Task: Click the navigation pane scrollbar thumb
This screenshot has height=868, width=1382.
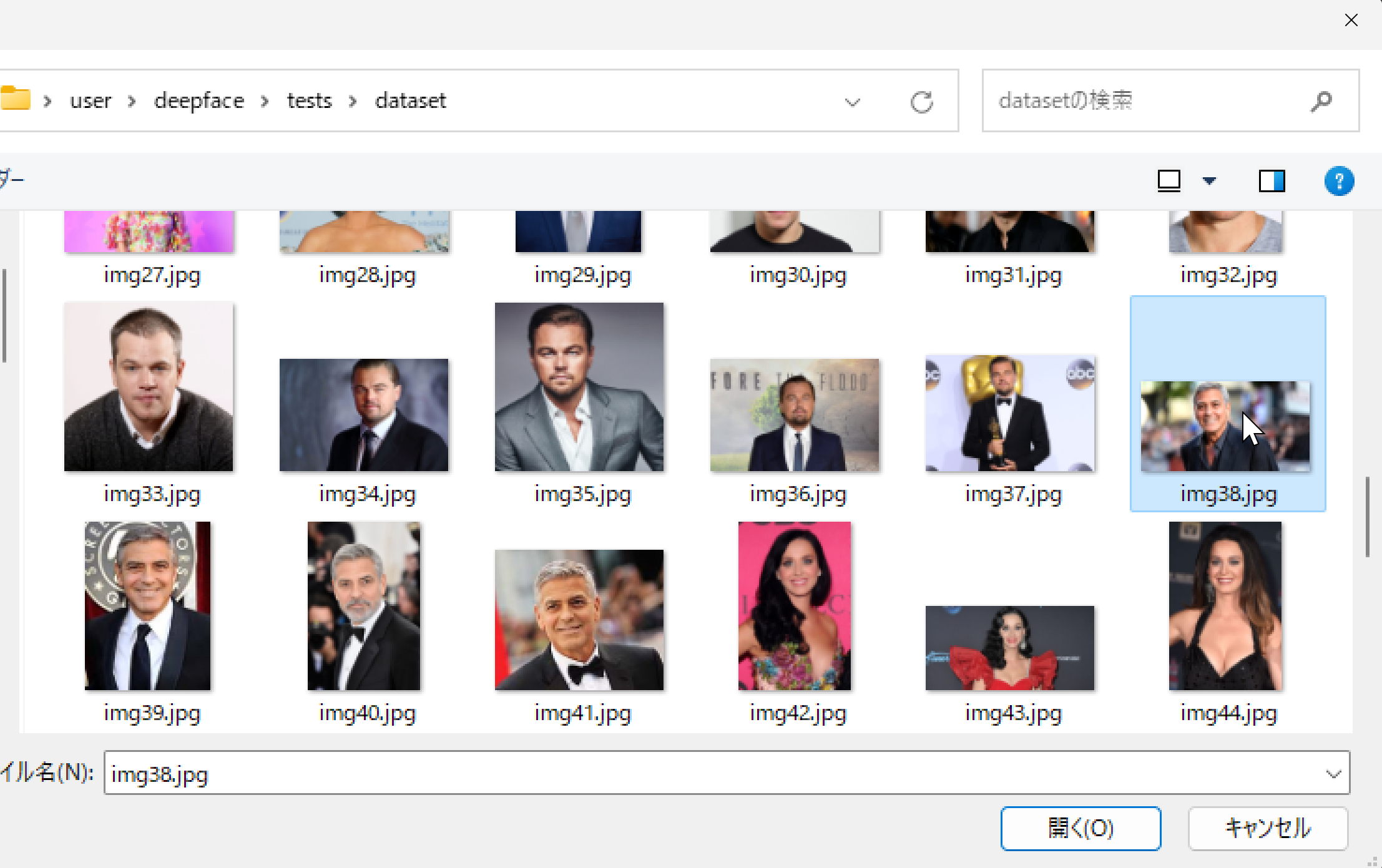Action: point(4,315)
